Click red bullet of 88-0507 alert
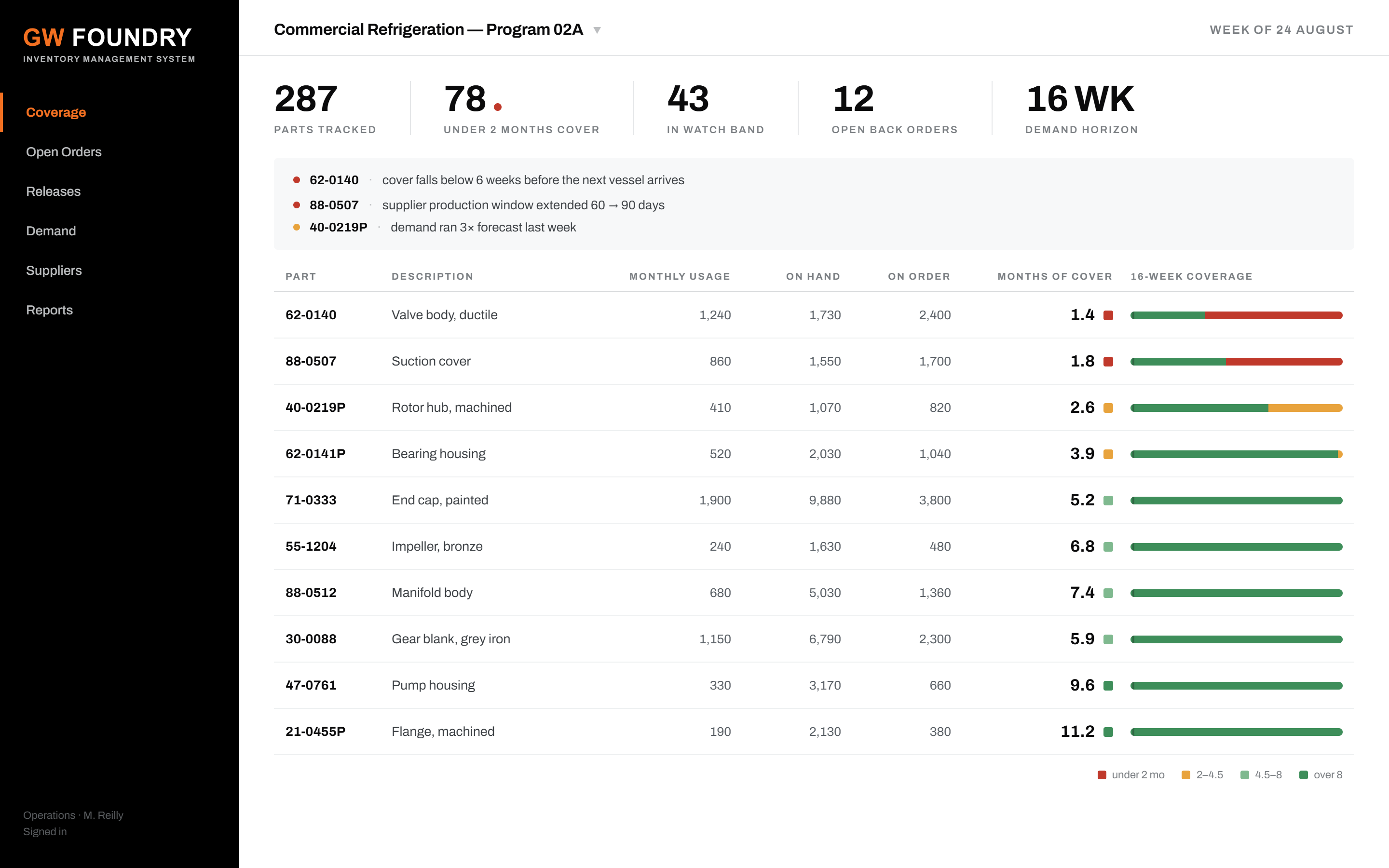 click(297, 205)
